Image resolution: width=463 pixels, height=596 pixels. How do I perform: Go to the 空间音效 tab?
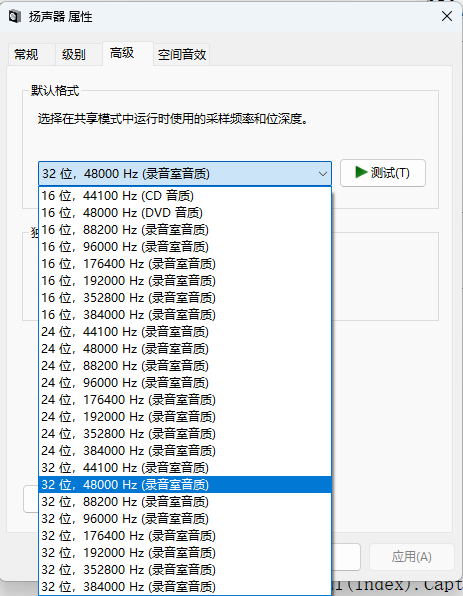click(x=182, y=54)
